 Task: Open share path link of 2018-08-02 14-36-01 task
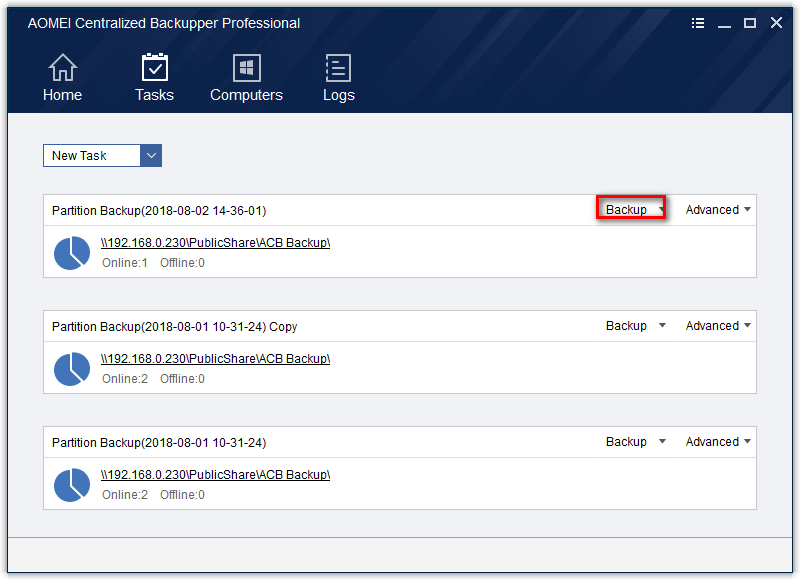coord(215,243)
